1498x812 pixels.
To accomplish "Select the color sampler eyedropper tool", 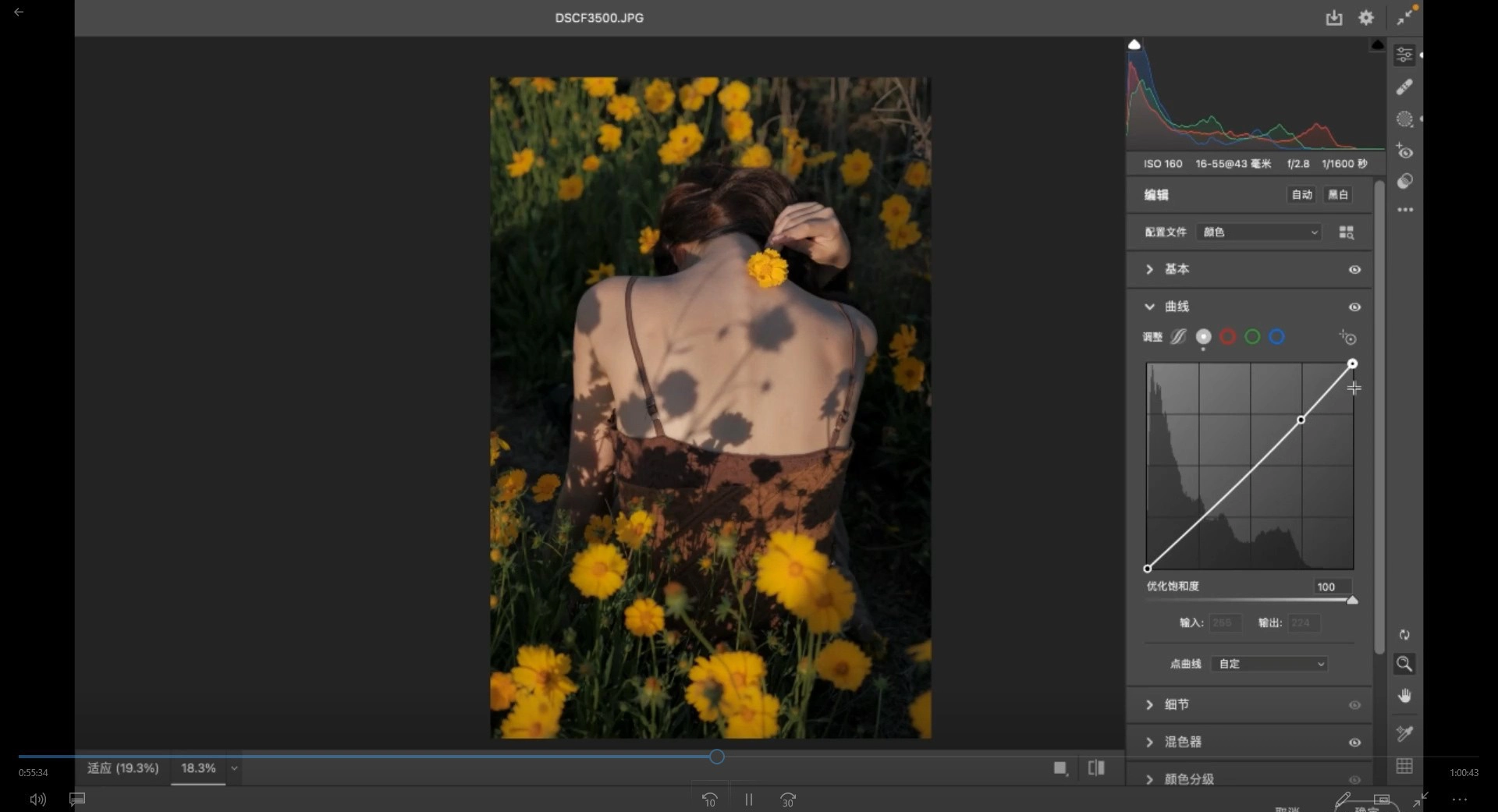I will [1404, 733].
